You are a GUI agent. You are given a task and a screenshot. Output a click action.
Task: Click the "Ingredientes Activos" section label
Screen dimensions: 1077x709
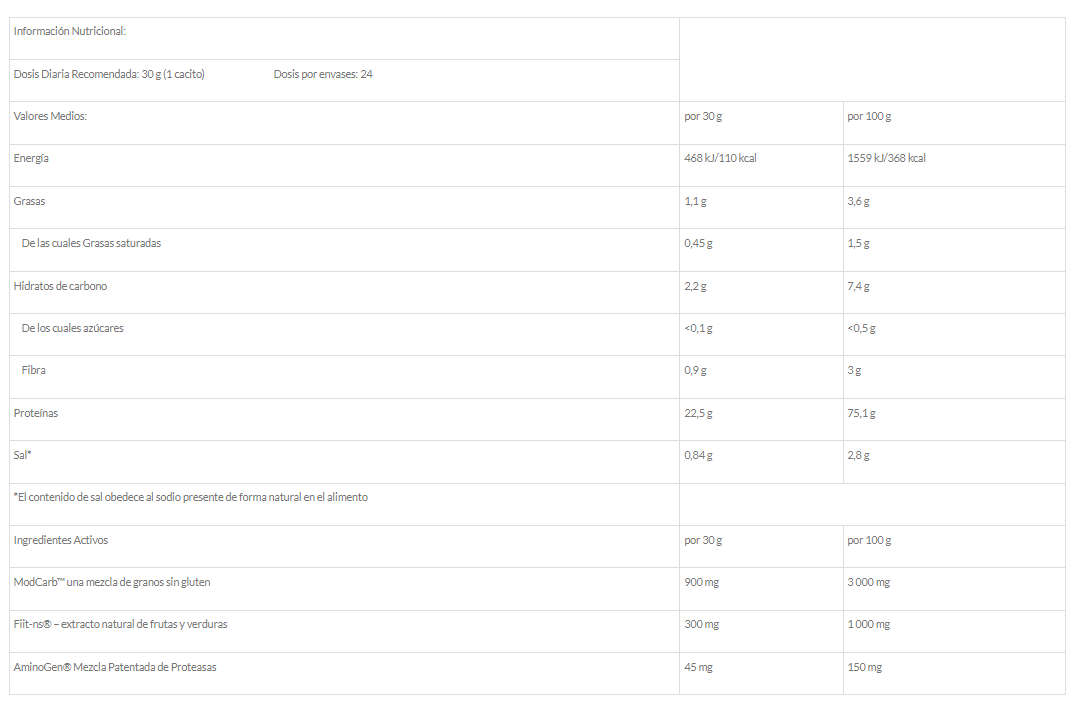[x=61, y=540]
